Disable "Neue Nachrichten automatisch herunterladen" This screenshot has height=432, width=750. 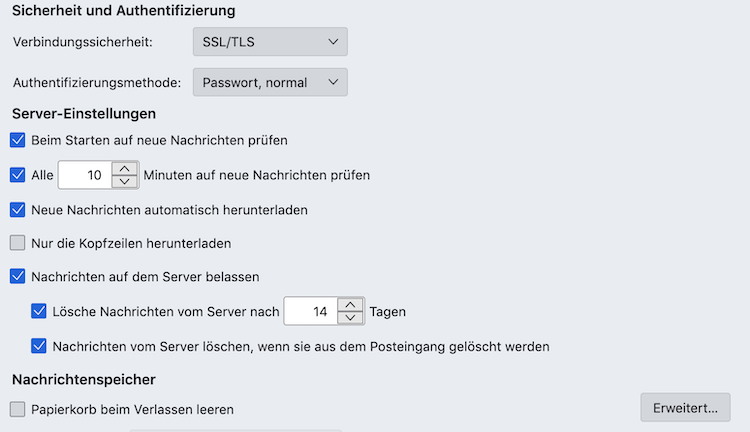(x=17, y=210)
